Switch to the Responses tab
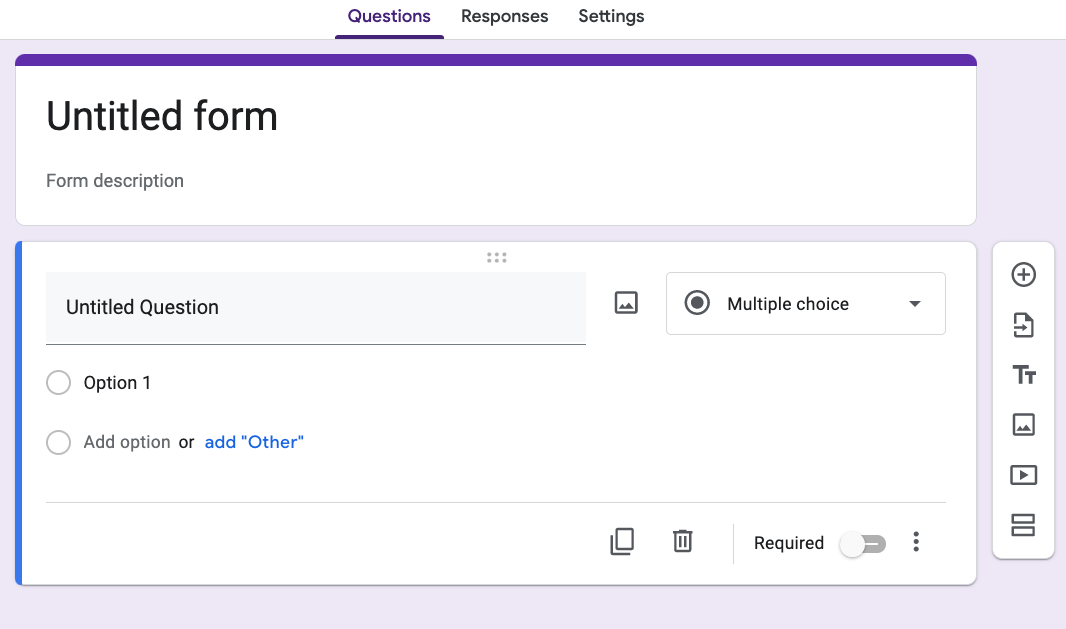Image resolution: width=1066 pixels, height=629 pixels. click(x=504, y=17)
